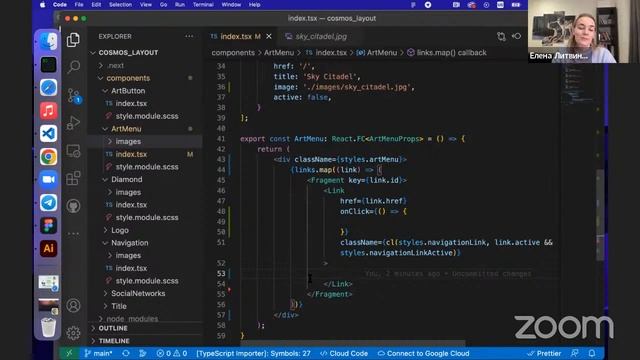Open Figma from the dock
Screen dimensions: 640x360
coord(48,225)
